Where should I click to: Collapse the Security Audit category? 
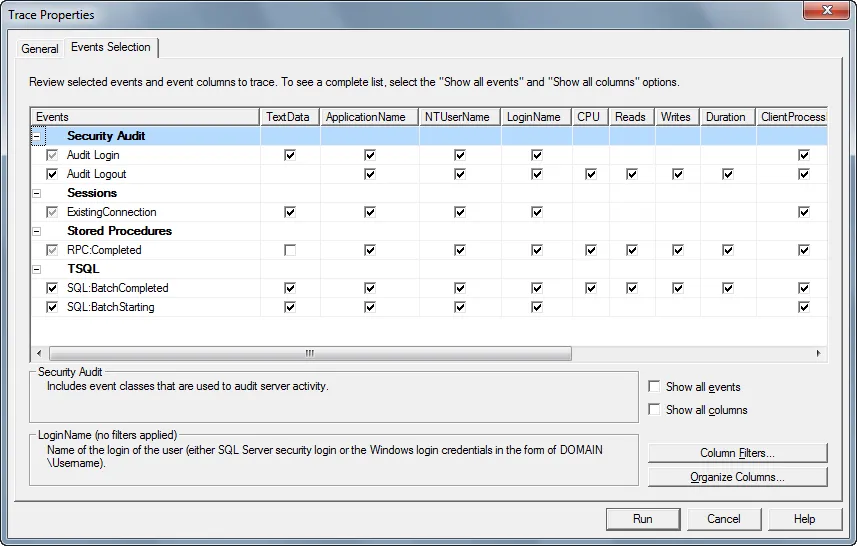point(37,136)
